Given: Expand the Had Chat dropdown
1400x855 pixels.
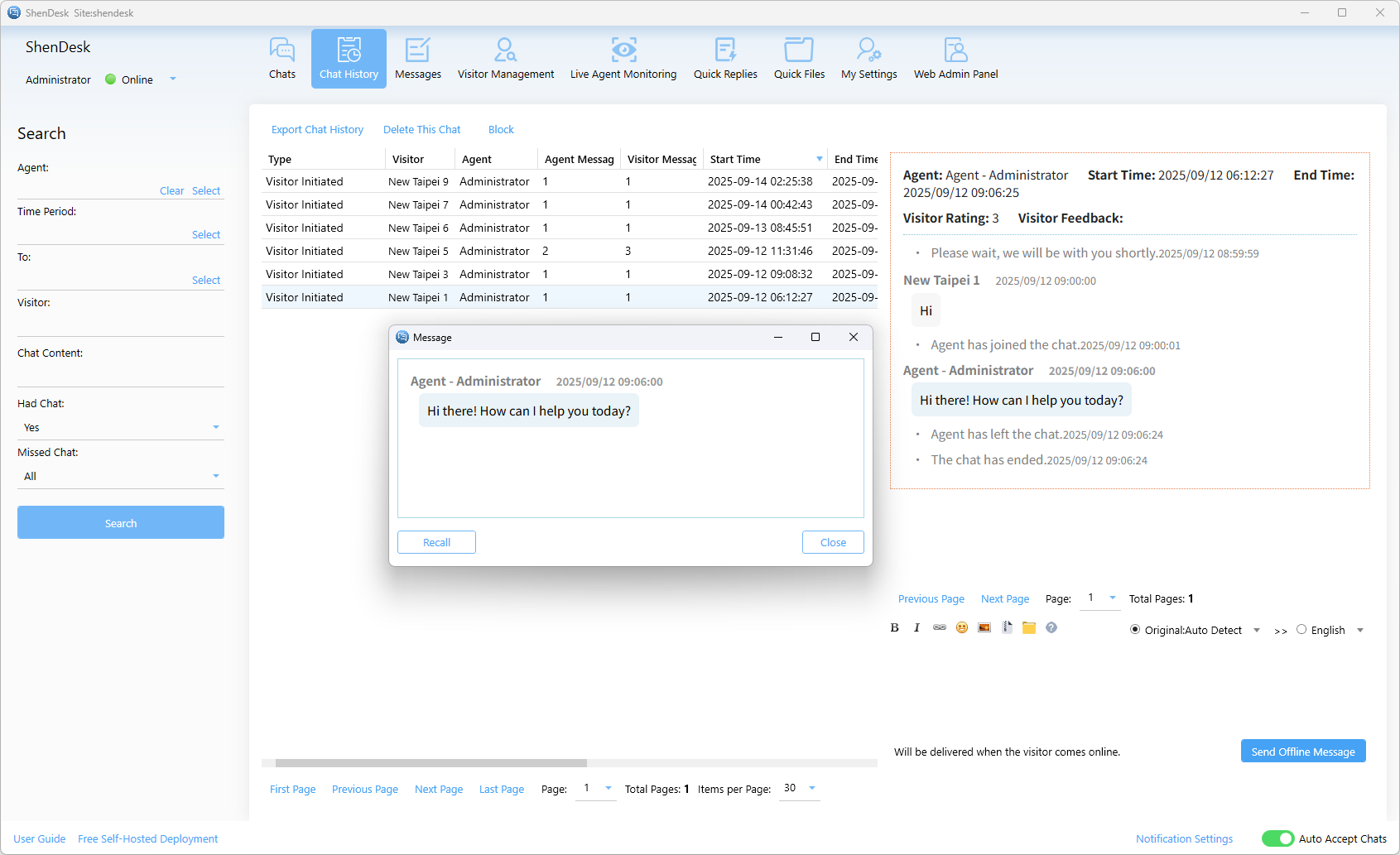Looking at the screenshot, I should click(x=120, y=428).
